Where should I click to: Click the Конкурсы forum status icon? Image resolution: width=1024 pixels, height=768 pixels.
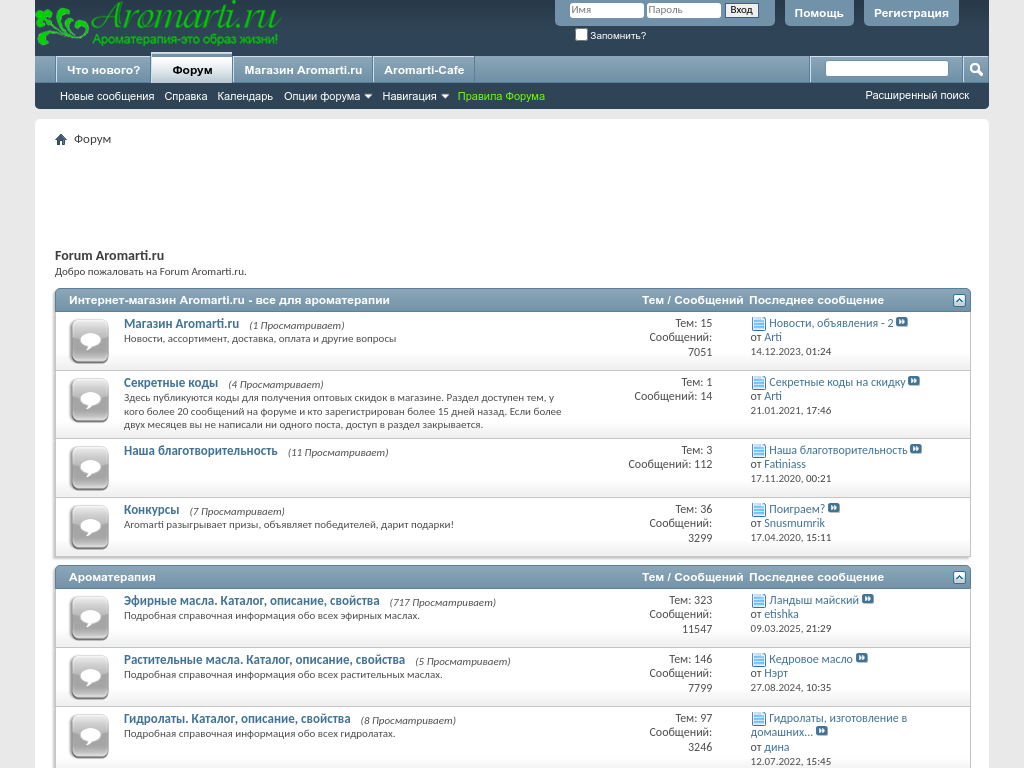pos(89,527)
